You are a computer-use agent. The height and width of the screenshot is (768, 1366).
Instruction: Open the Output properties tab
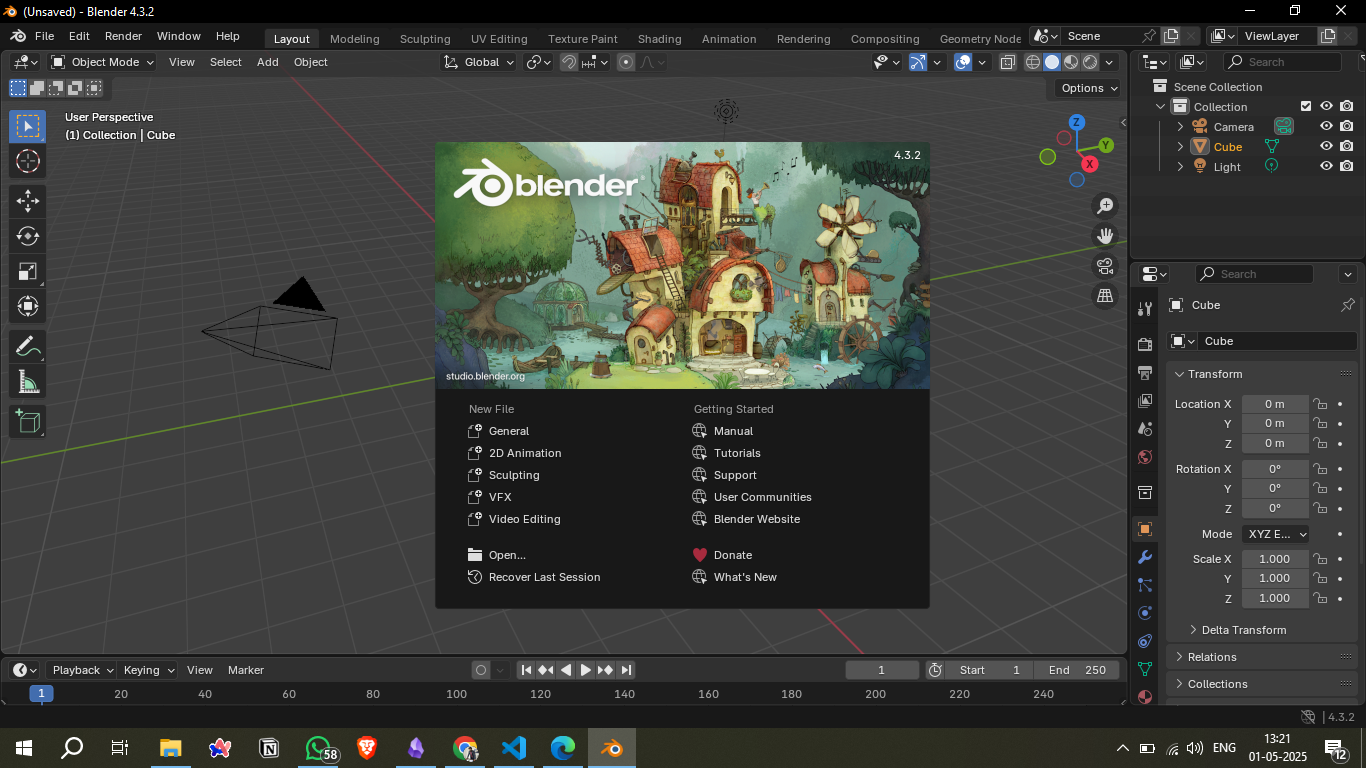pos(1145,373)
